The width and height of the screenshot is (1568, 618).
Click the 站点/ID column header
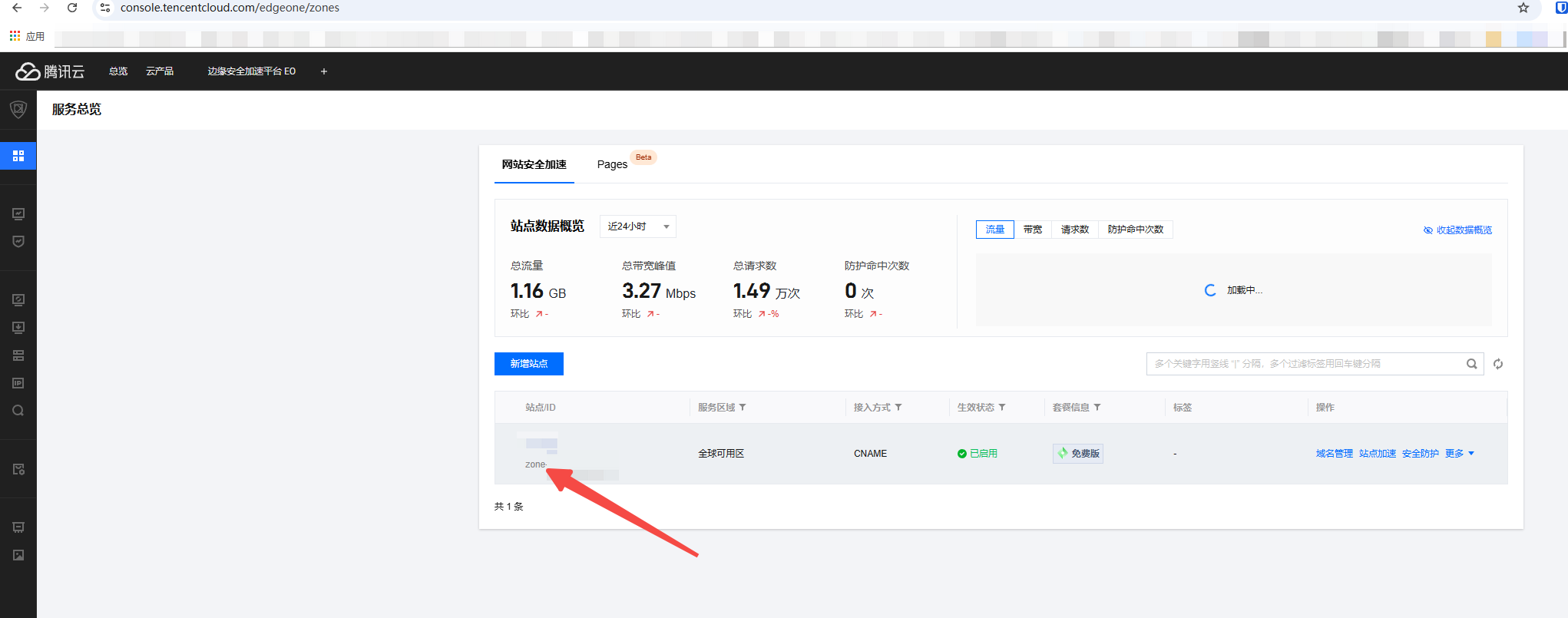pyautogui.click(x=541, y=408)
